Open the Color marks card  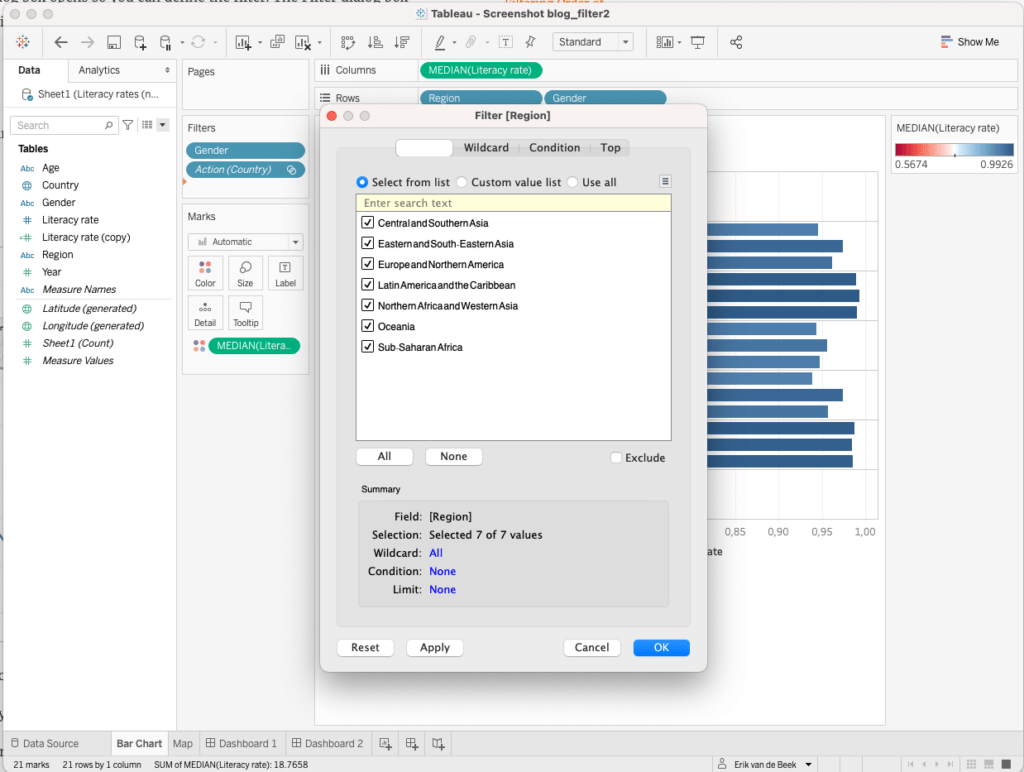[205, 273]
